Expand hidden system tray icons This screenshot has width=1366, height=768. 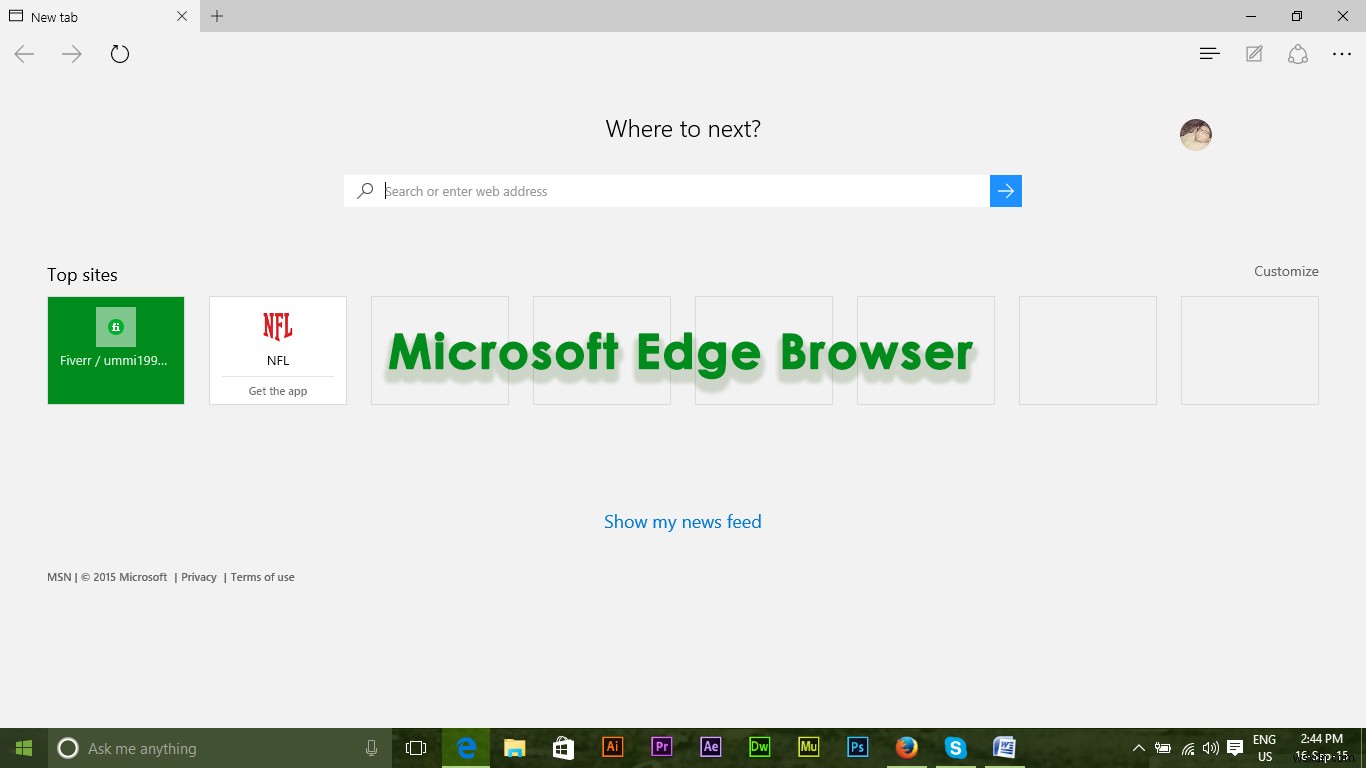tap(1138, 747)
